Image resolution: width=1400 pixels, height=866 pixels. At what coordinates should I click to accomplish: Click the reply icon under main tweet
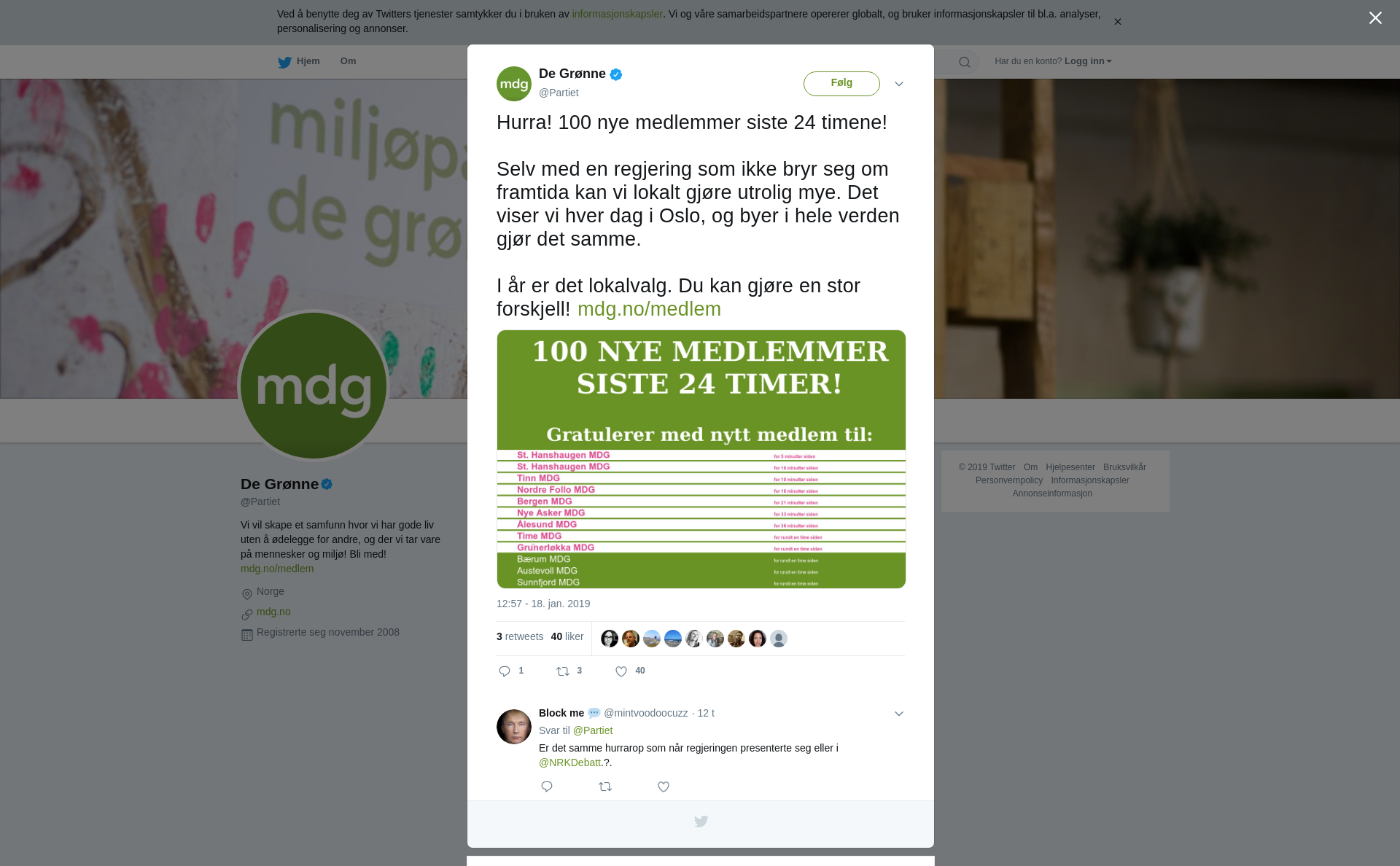click(505, 671)
